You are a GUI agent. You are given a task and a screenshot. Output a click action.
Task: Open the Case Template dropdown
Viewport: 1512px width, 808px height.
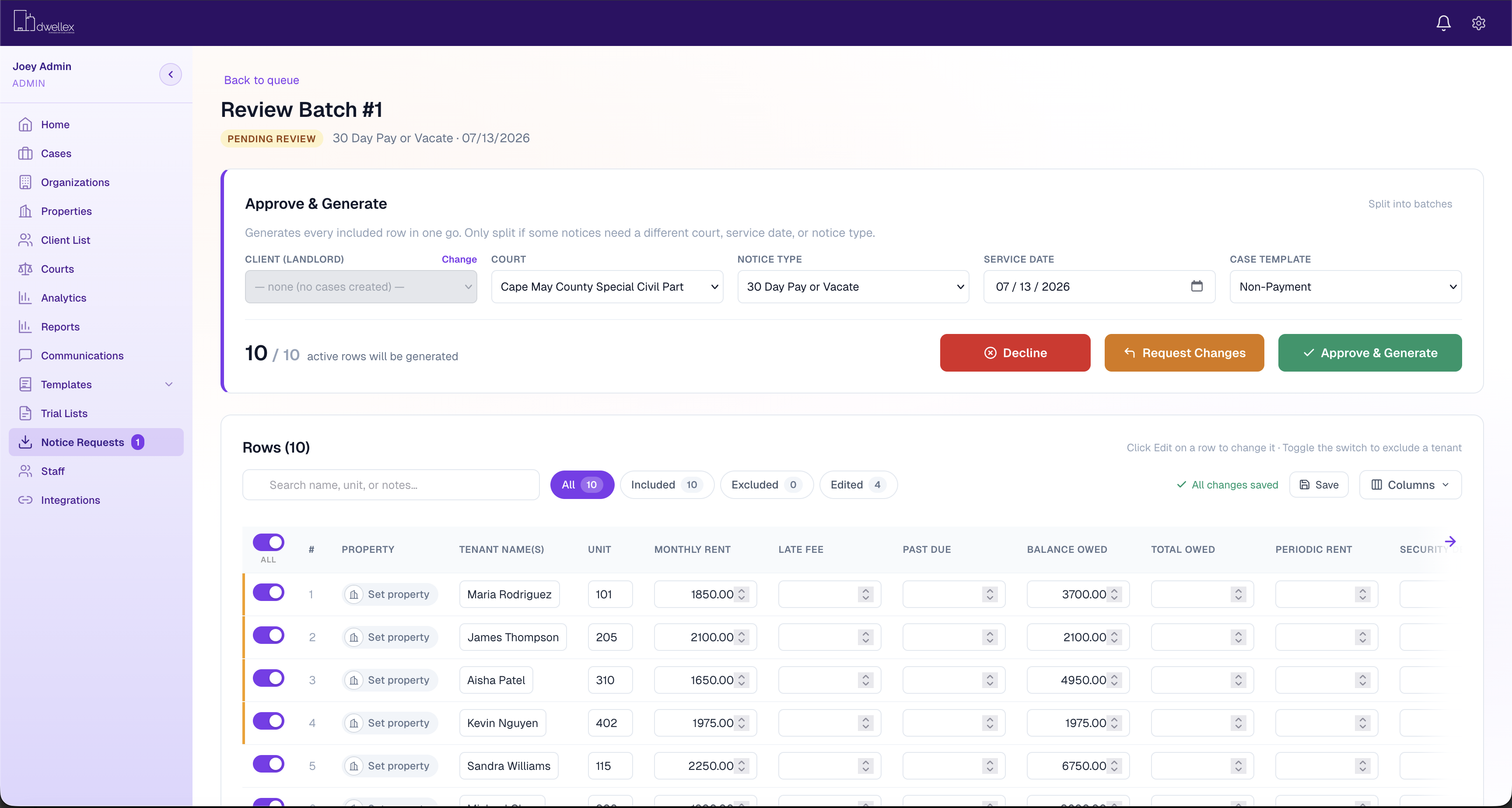(1345, 287)
